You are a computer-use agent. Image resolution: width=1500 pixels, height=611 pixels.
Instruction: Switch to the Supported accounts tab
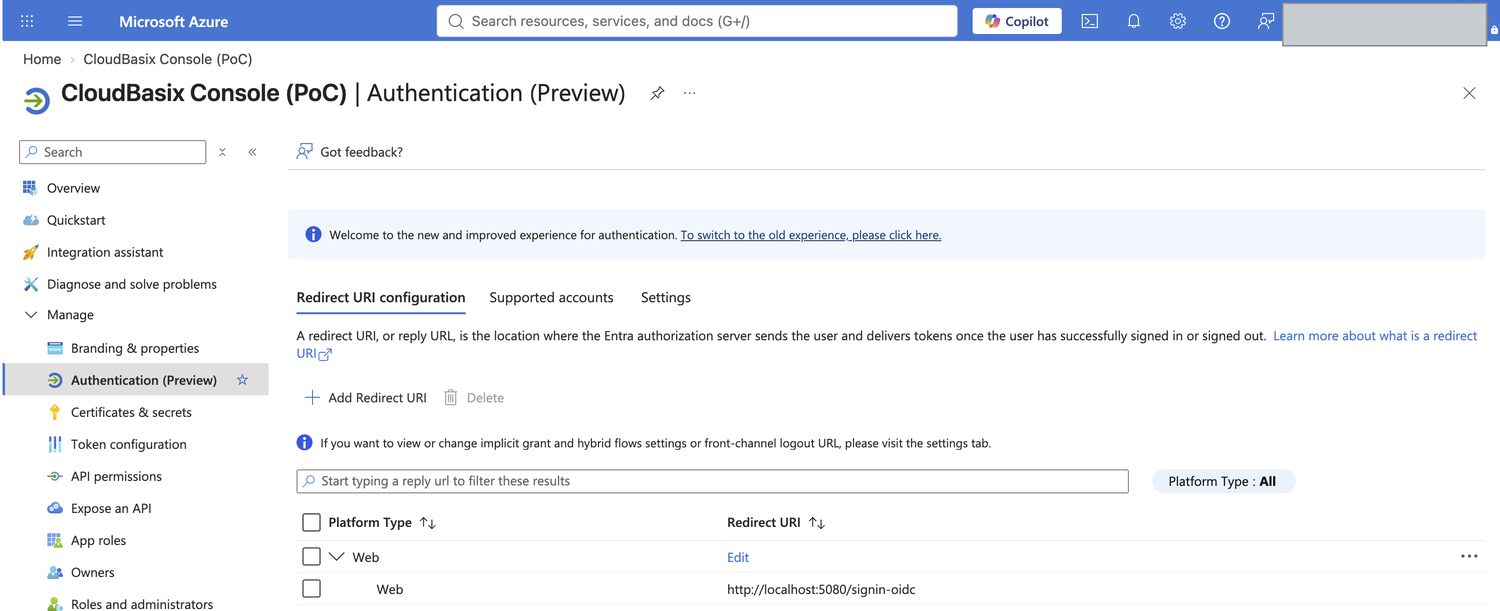coord(551,297)
